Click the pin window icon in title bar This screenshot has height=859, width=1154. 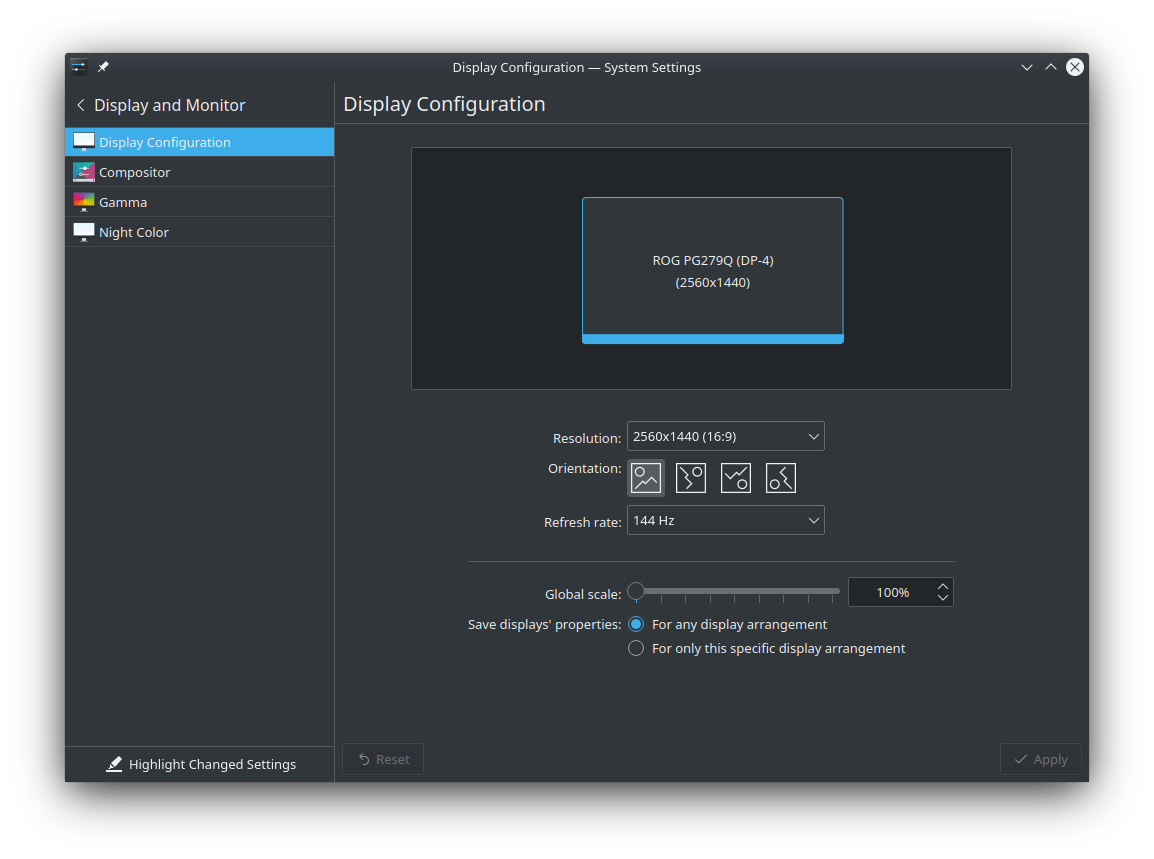103,67
